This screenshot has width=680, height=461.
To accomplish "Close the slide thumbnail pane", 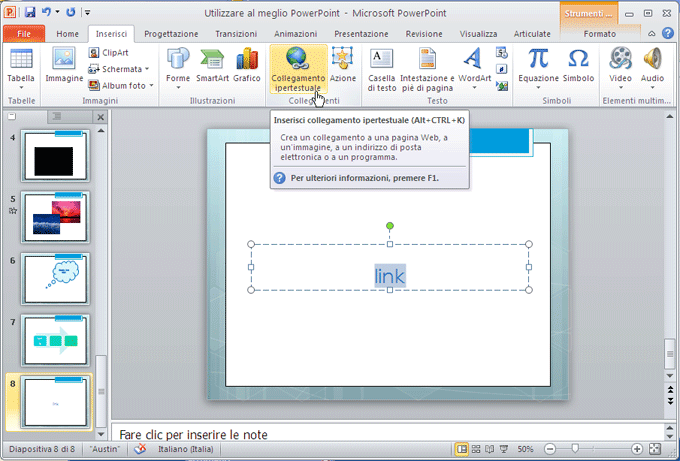I will (x=101, y=117).
